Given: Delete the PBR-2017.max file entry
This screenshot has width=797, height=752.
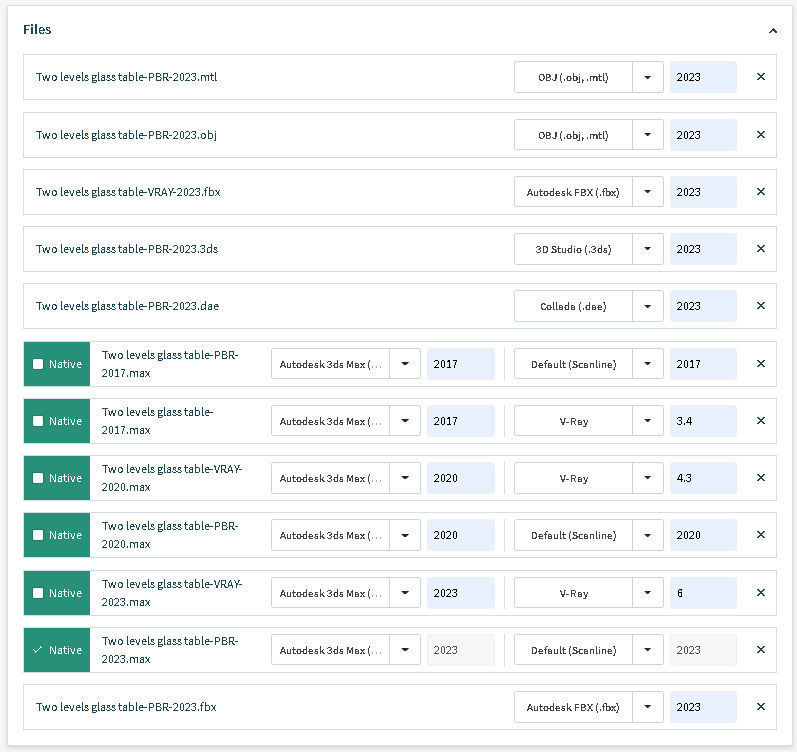Looking at the screenshot, I should click(x=761, y=364).
